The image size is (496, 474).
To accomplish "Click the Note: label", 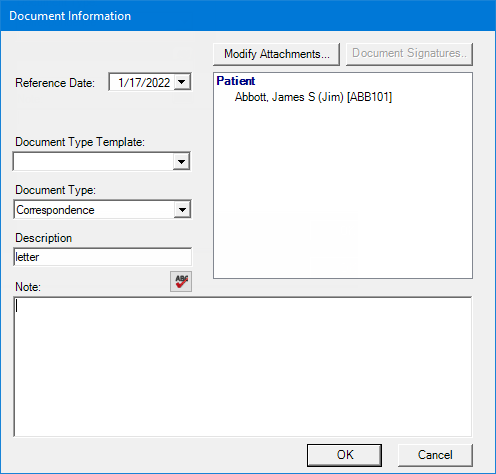I will (28, 287).
